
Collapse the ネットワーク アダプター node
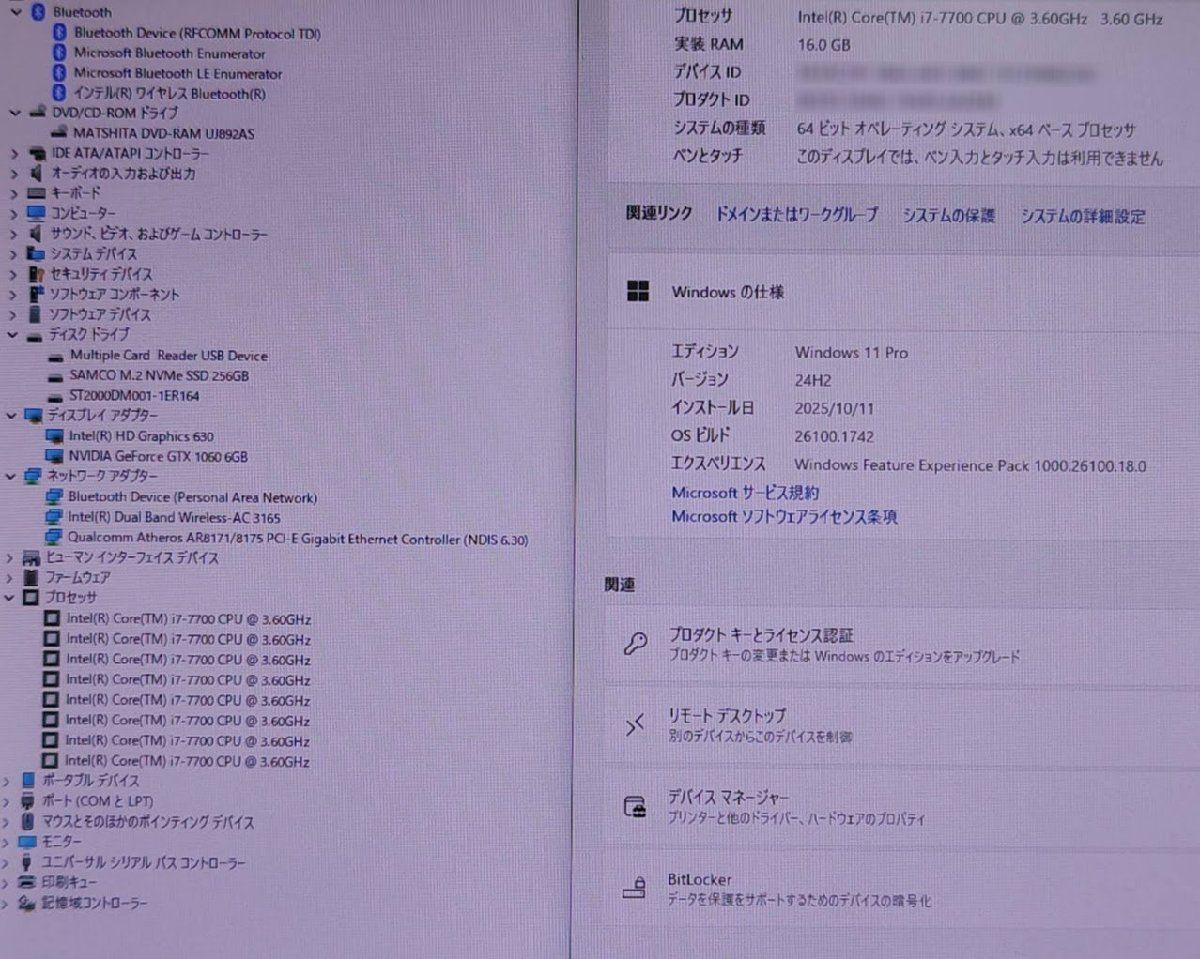coord(10,476)
